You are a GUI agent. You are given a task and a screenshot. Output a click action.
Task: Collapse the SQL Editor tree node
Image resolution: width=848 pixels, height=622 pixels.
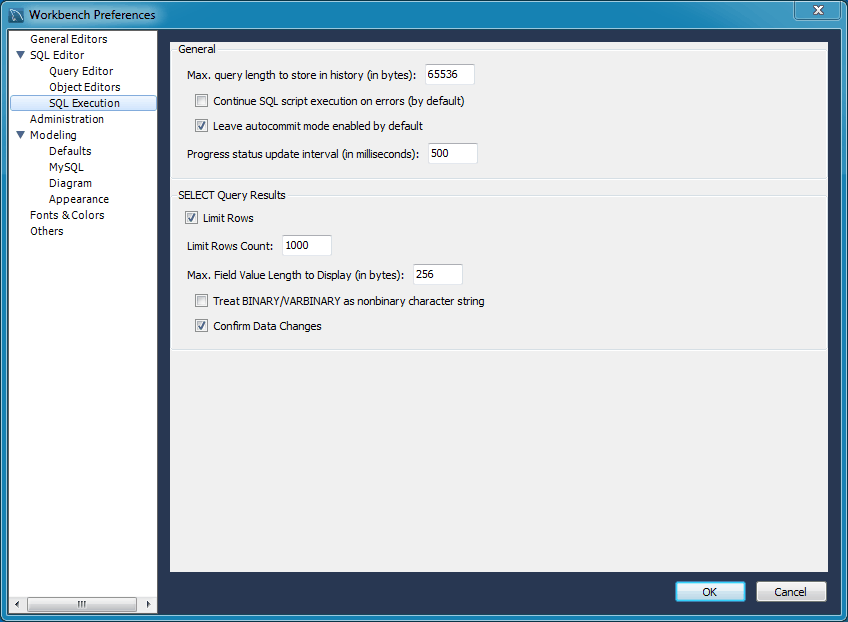tap(21, 55)
